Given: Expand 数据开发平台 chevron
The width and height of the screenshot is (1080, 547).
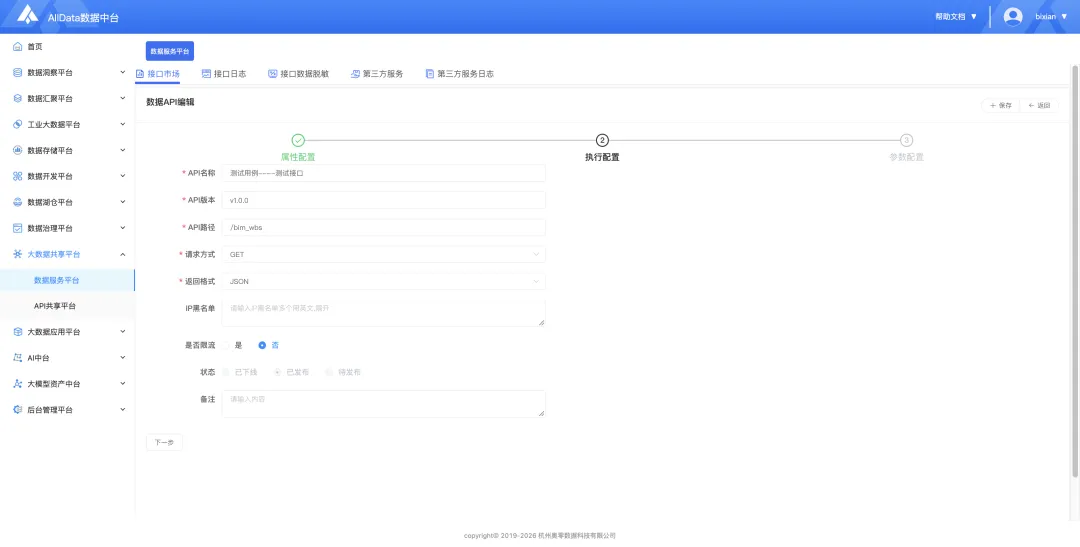Looking at the screenshot, I should click(x=123, y=176).
